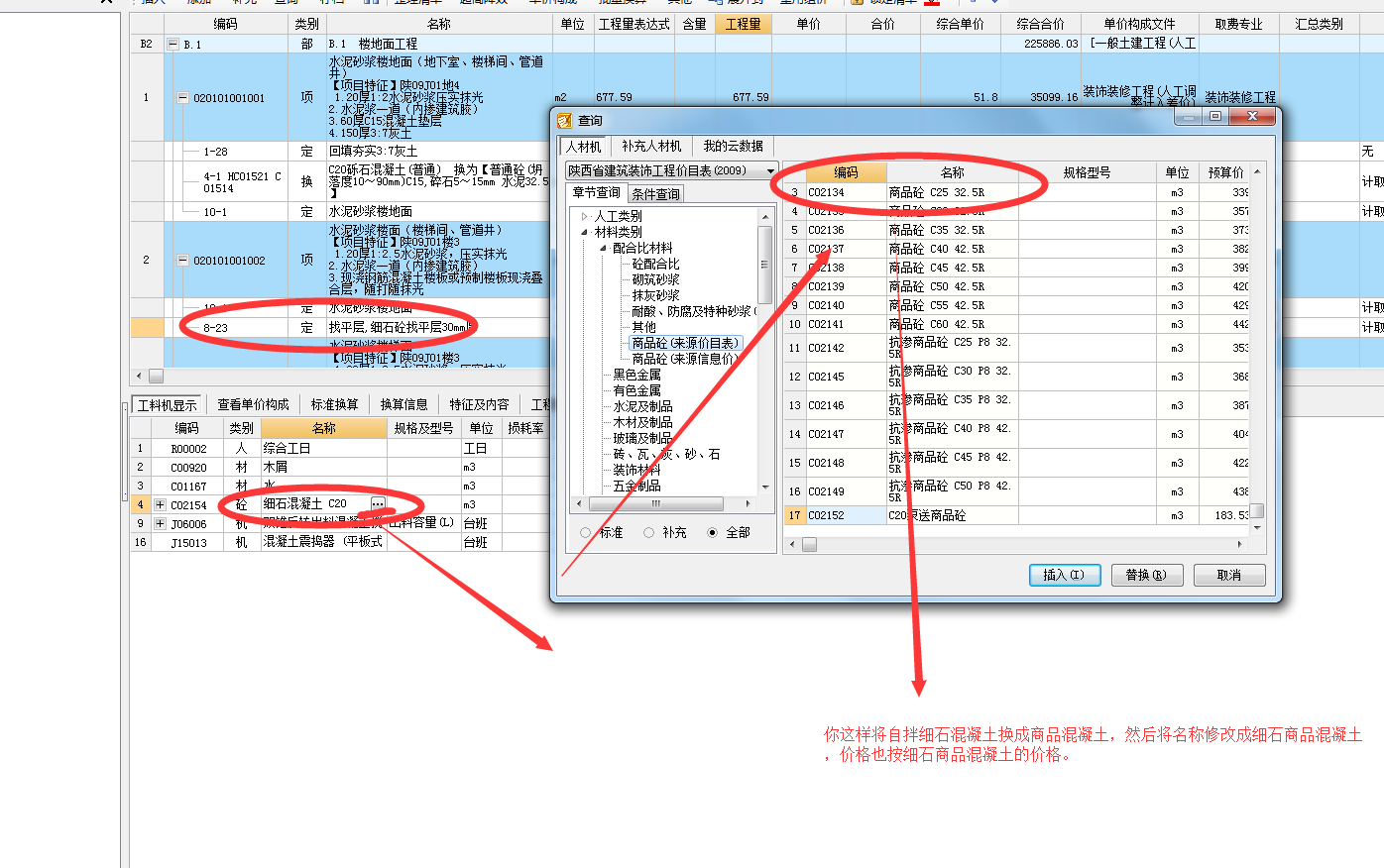Select the 8-23 找平层 quota row

(342, 327)
